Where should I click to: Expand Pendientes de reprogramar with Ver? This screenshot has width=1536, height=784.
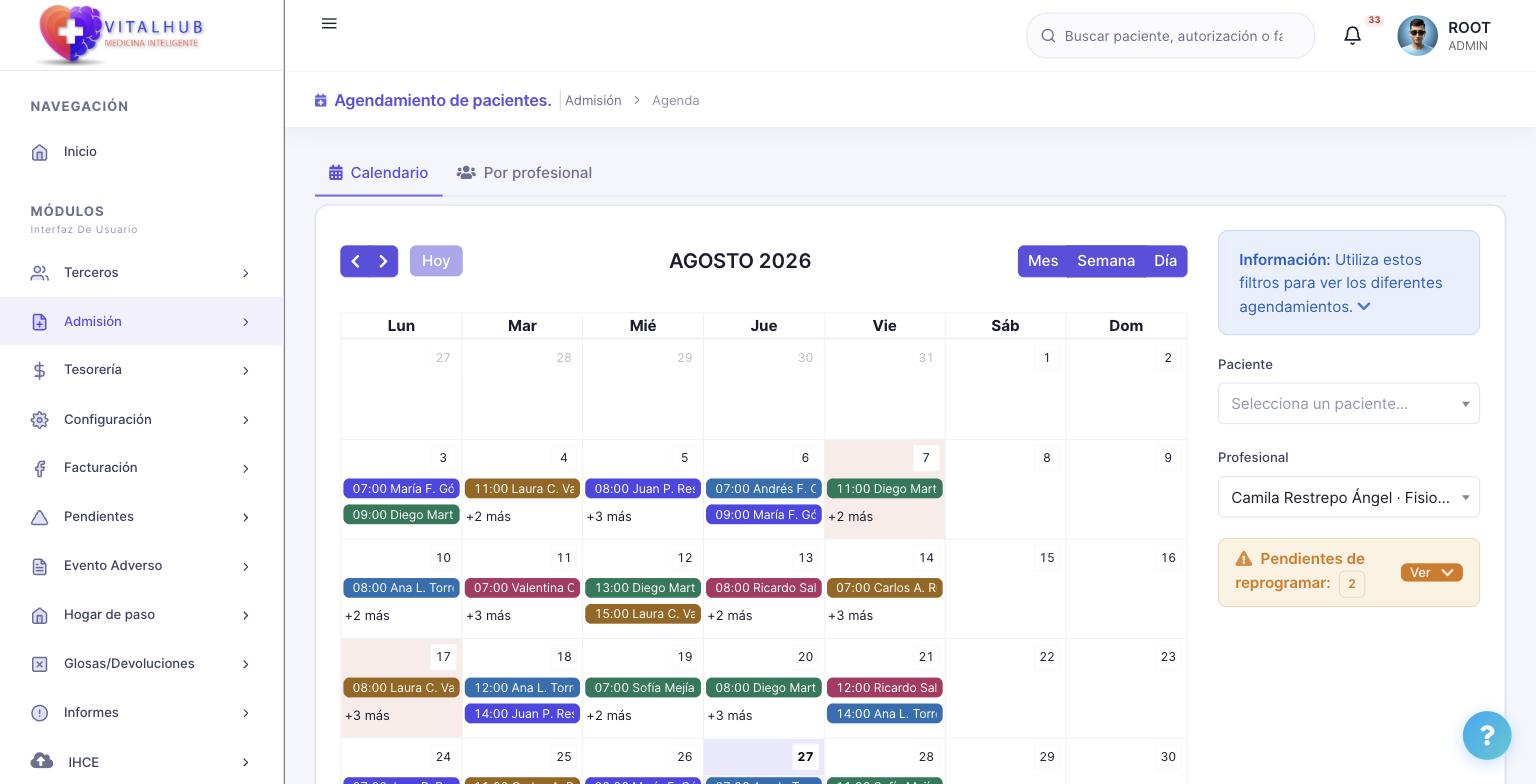pyautogui.click(x=1432, y=572)
